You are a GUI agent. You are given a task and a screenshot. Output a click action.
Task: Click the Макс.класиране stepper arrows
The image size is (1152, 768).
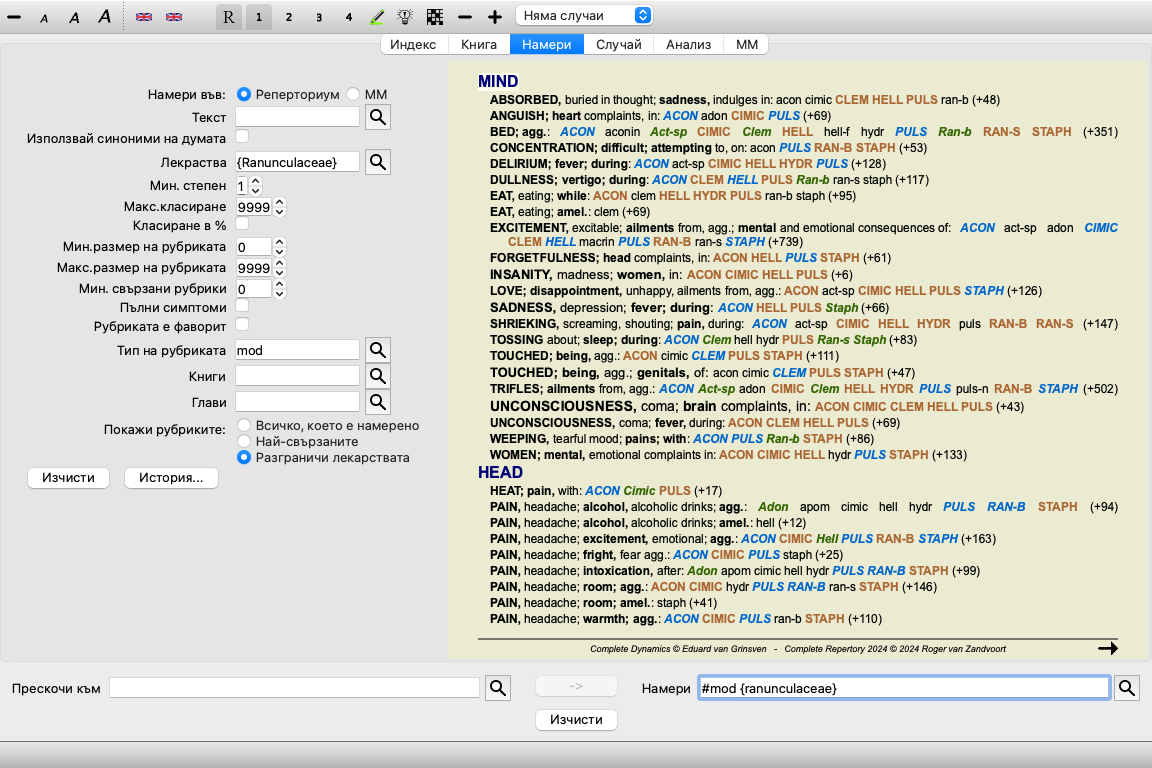(x=279, y=207)
